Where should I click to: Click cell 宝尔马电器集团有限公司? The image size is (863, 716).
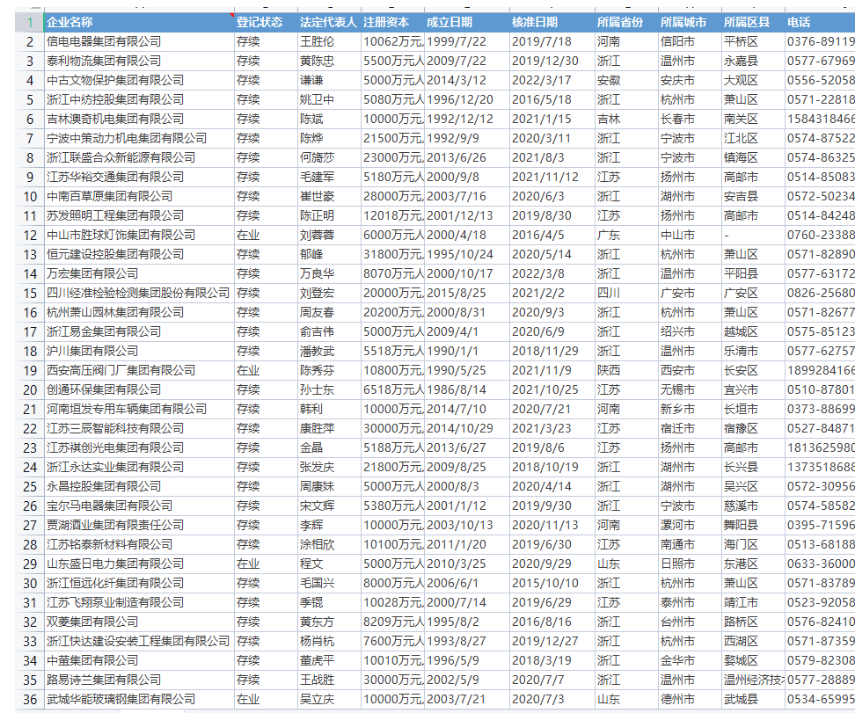[x=139, y=506]
